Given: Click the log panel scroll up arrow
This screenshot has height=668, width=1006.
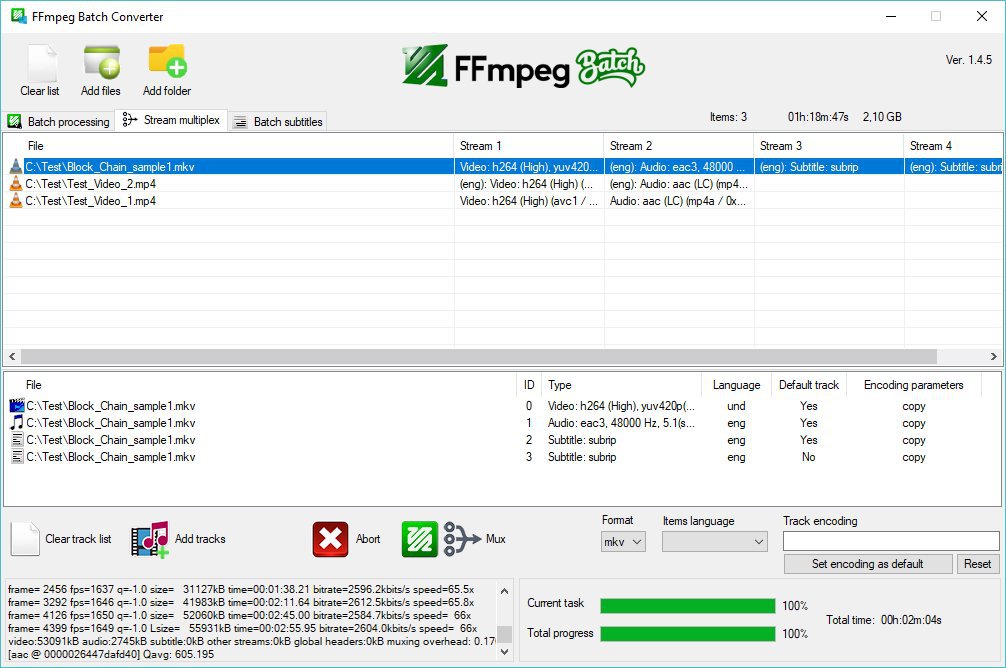Looking at the screenshot, I should 504,591.
